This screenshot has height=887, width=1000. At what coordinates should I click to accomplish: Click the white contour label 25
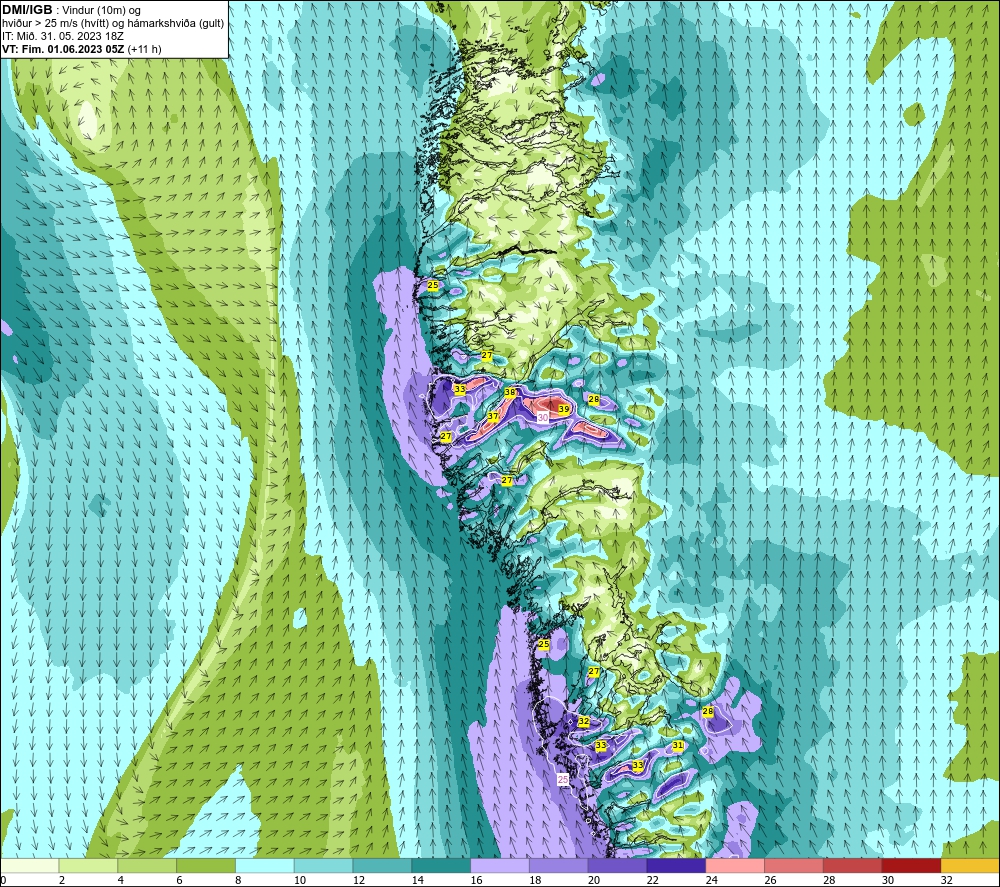coord(562,779)
